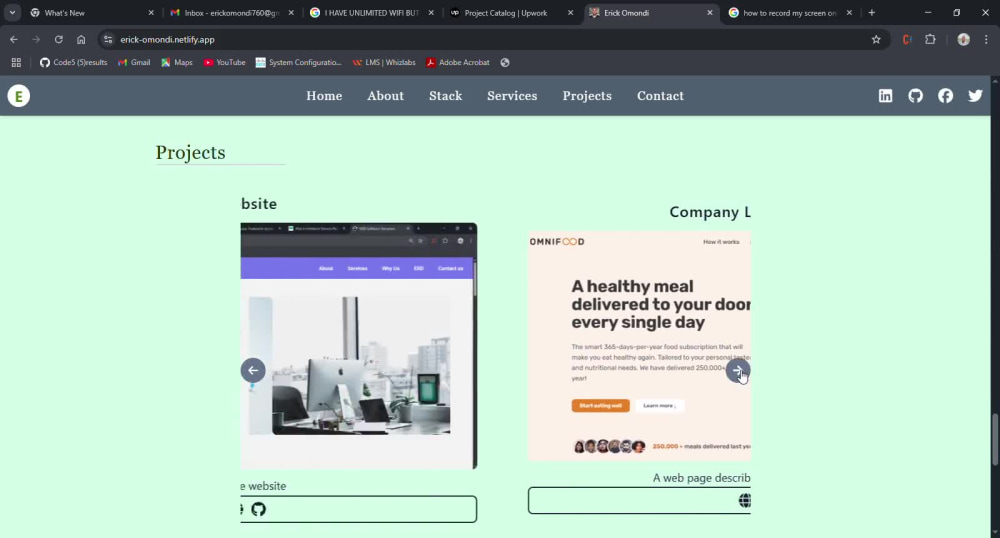Go to previous project with left arrow
This screenshot has height=538, width=1000.
pyautogui.click(x=253, y=370)
